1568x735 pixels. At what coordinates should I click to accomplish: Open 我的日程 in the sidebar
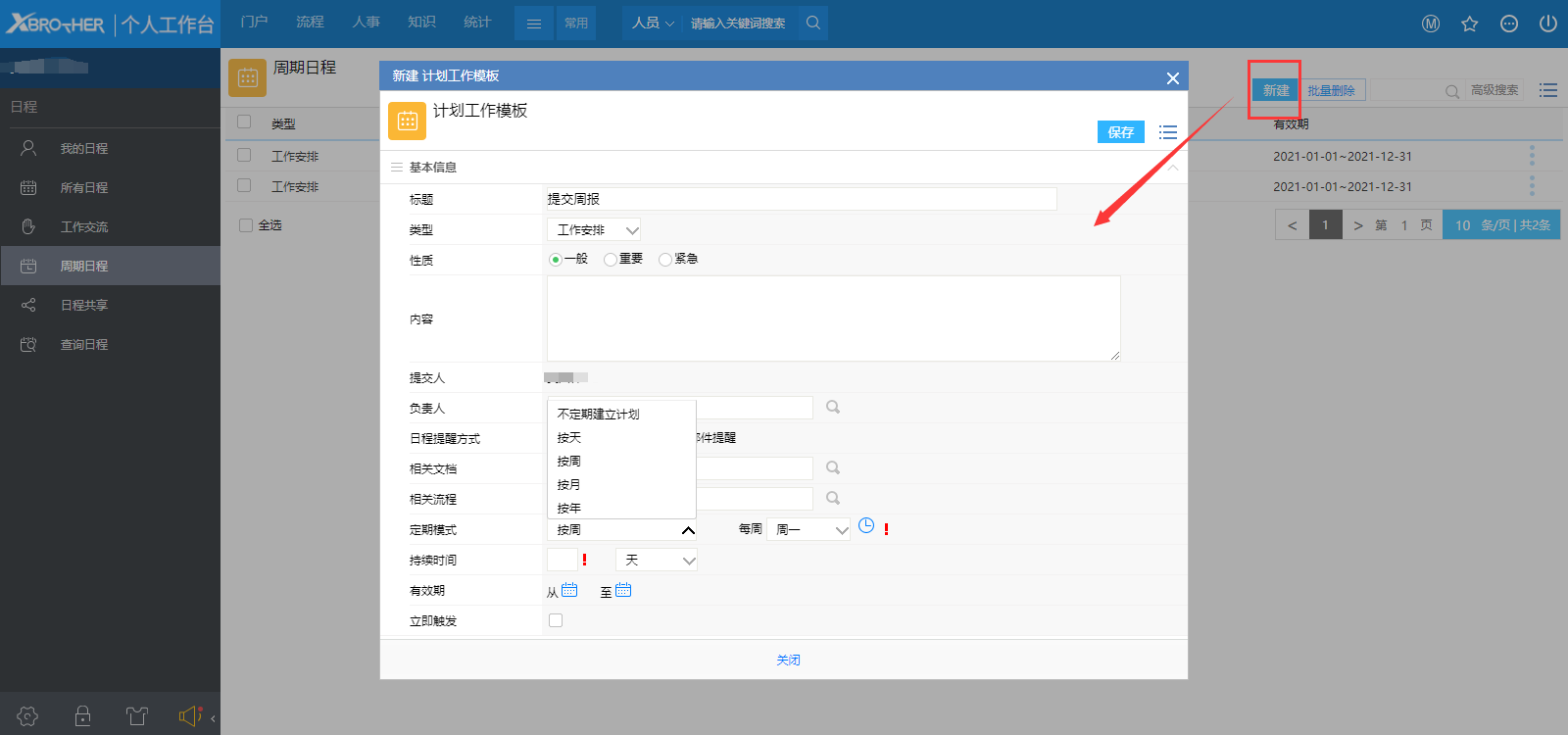(84, 148)
